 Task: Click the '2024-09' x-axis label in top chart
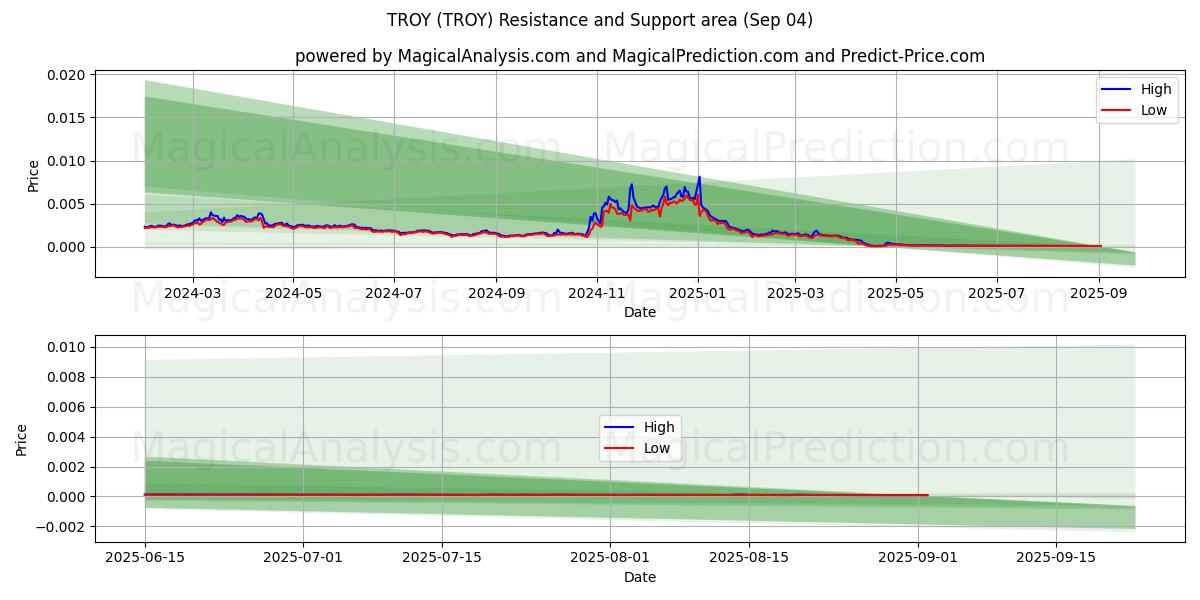coord(496,294)
